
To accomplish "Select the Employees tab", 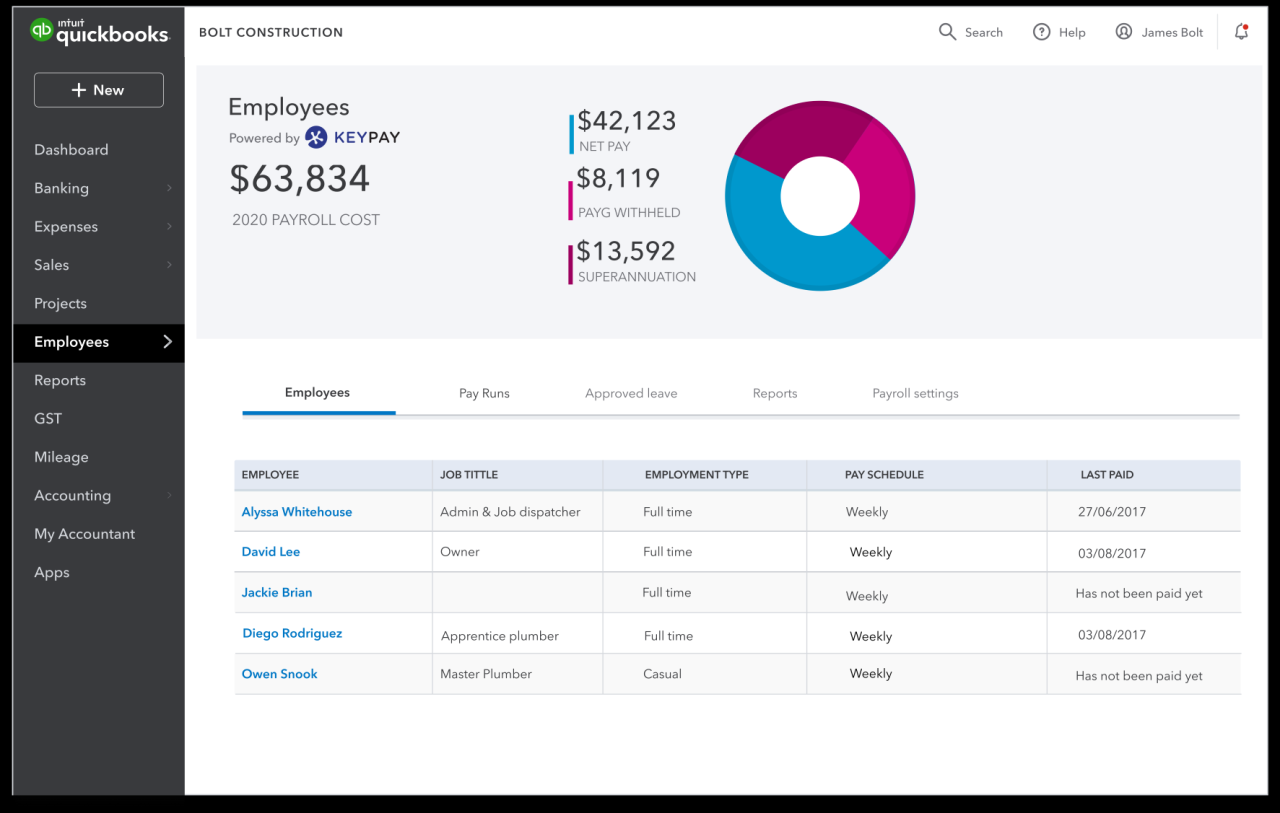I will click(x=317, y=393).
